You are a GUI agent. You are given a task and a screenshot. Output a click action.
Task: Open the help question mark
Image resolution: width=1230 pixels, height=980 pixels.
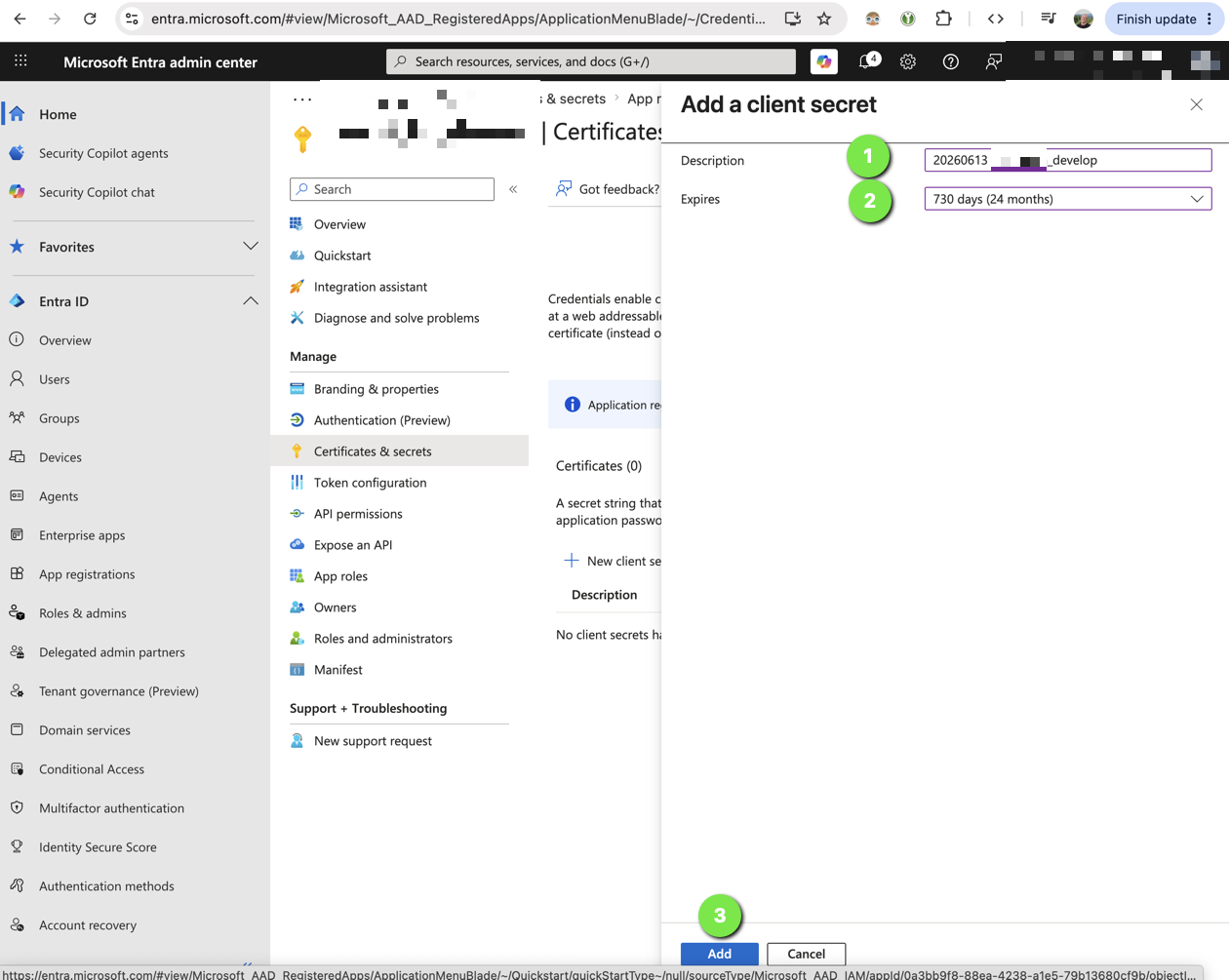point(951,61)
